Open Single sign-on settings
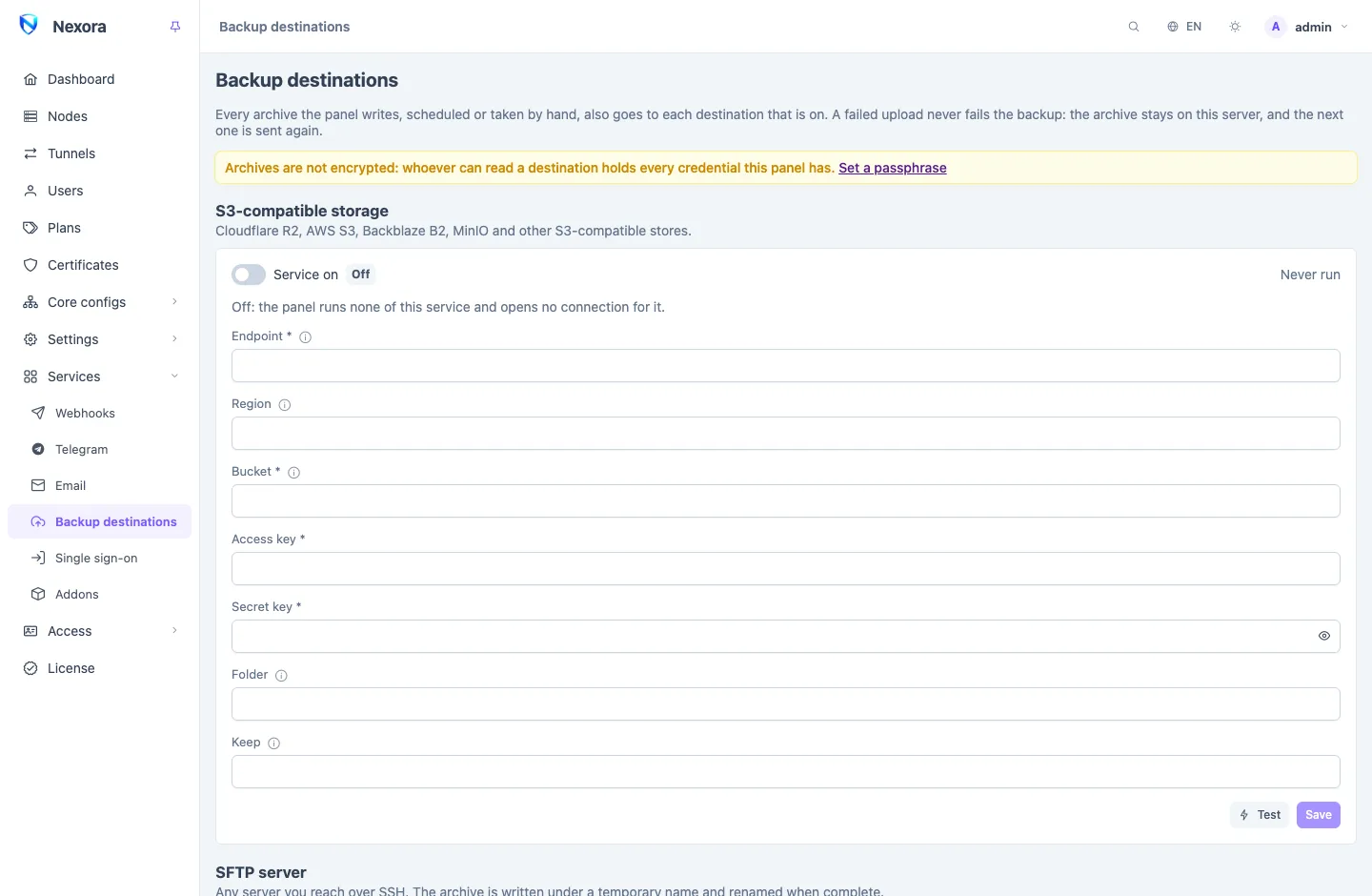1372x896 pixels. 100,558
